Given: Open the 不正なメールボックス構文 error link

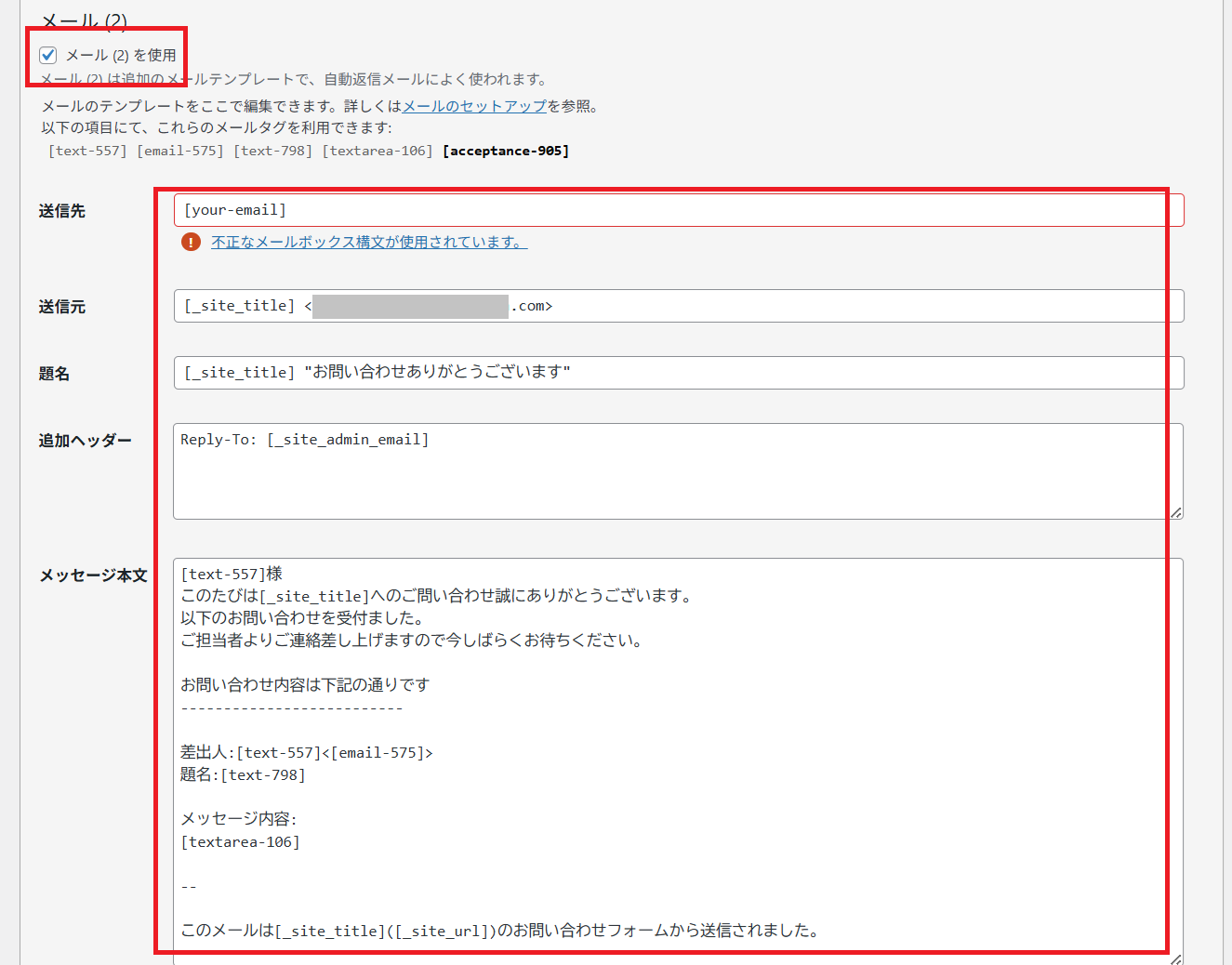Looking at the screenshot, I should [x=369, y=242].
